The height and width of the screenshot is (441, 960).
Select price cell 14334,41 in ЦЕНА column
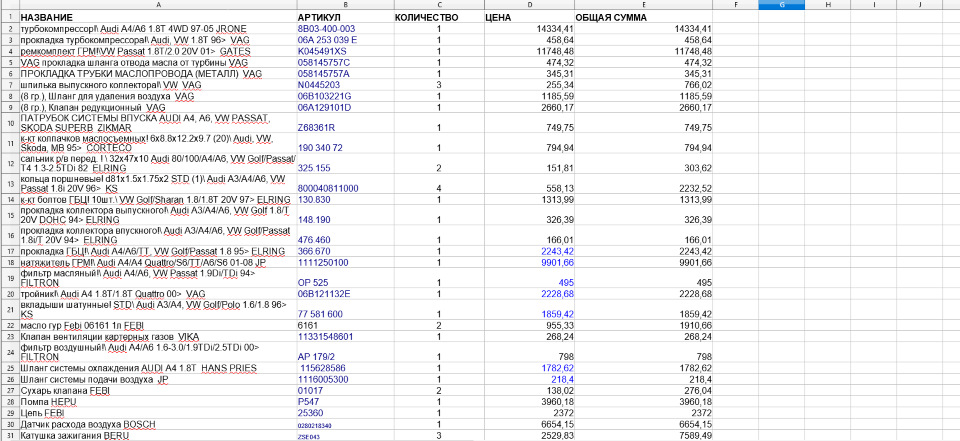click(528, 29)
